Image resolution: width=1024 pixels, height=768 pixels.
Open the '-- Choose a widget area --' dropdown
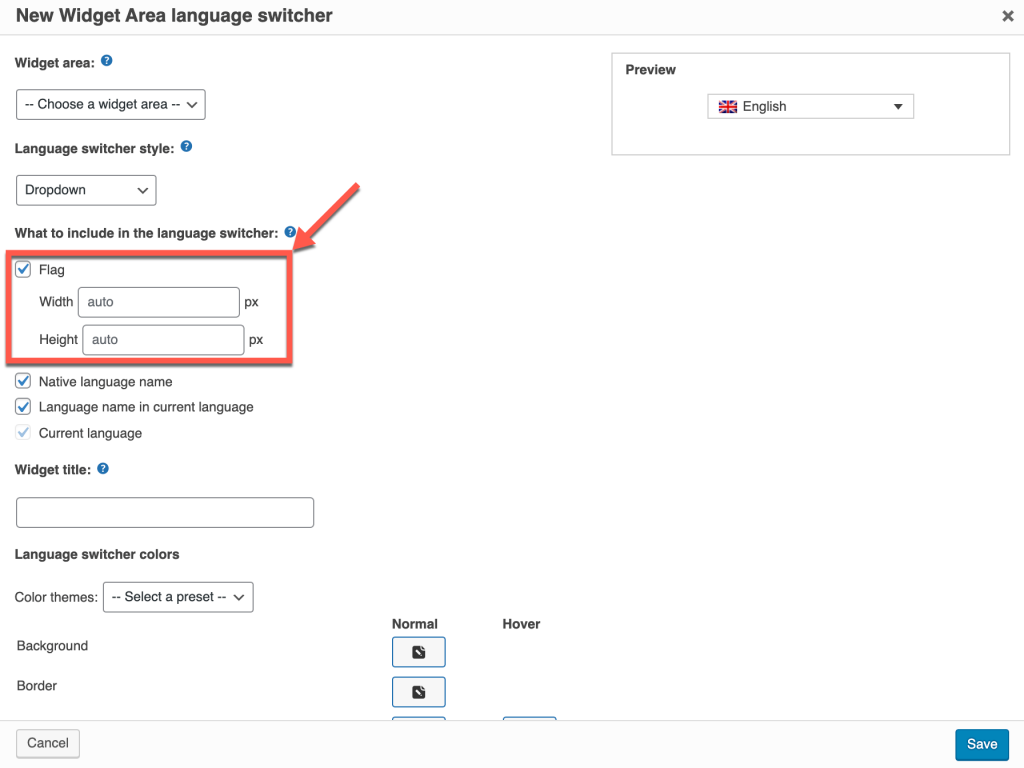(x=110, y=104)
